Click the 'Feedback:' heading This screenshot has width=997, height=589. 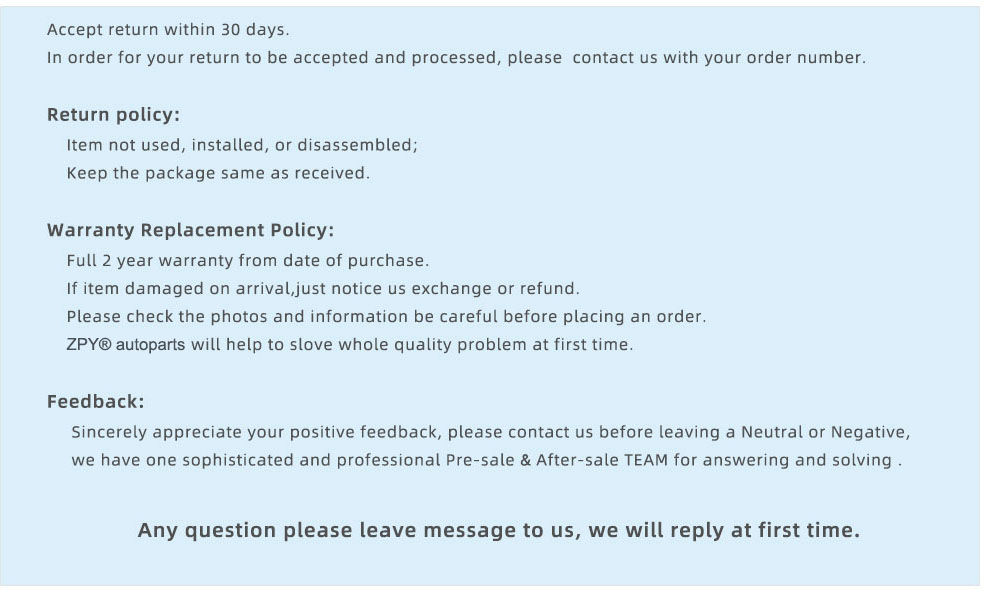pyautogui.click(x=95, y=401)
